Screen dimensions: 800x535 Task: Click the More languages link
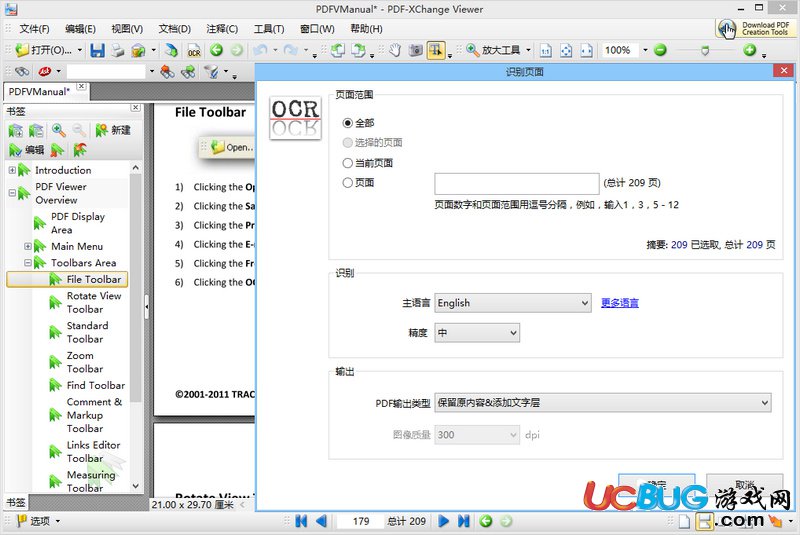[x=619, y=303]
